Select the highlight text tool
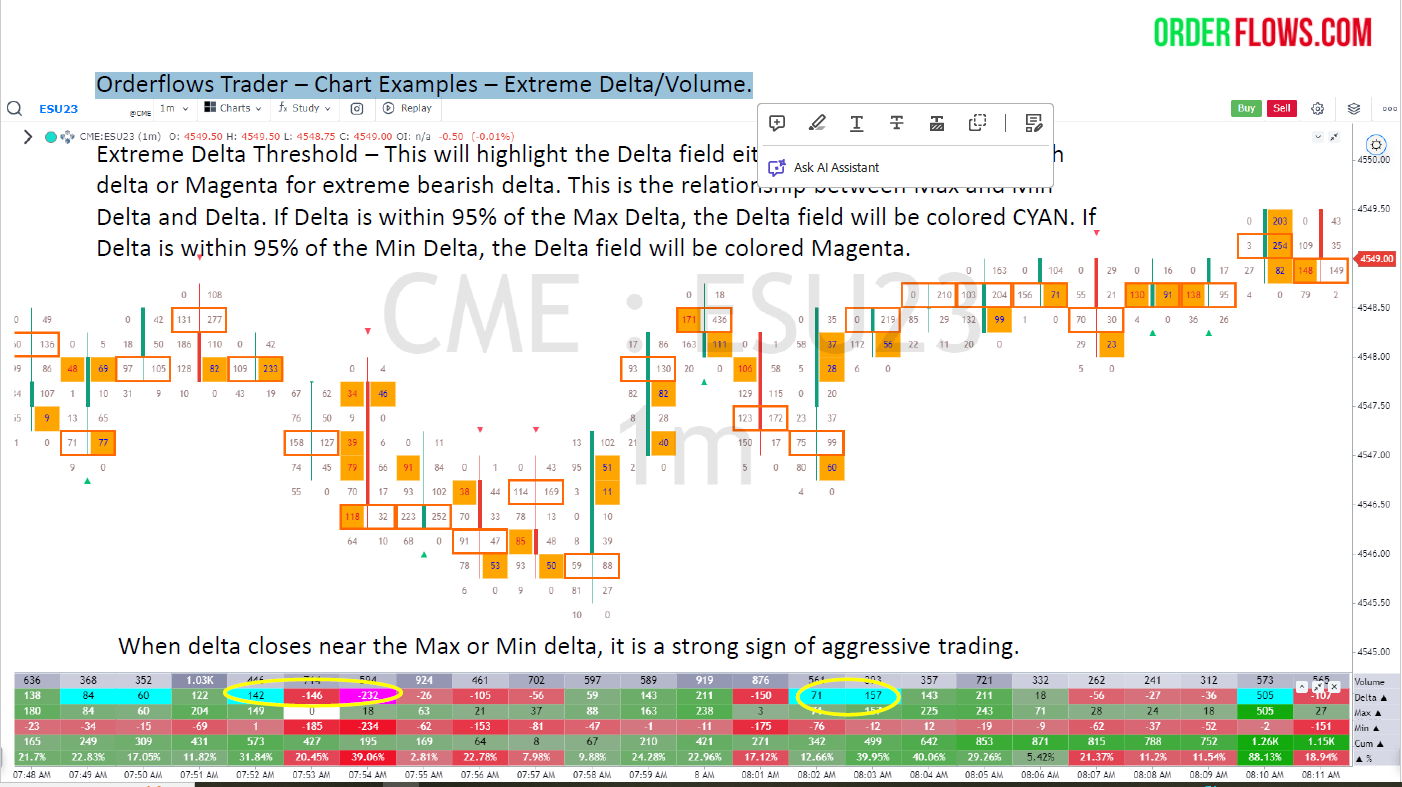 [x=817, y=123]
